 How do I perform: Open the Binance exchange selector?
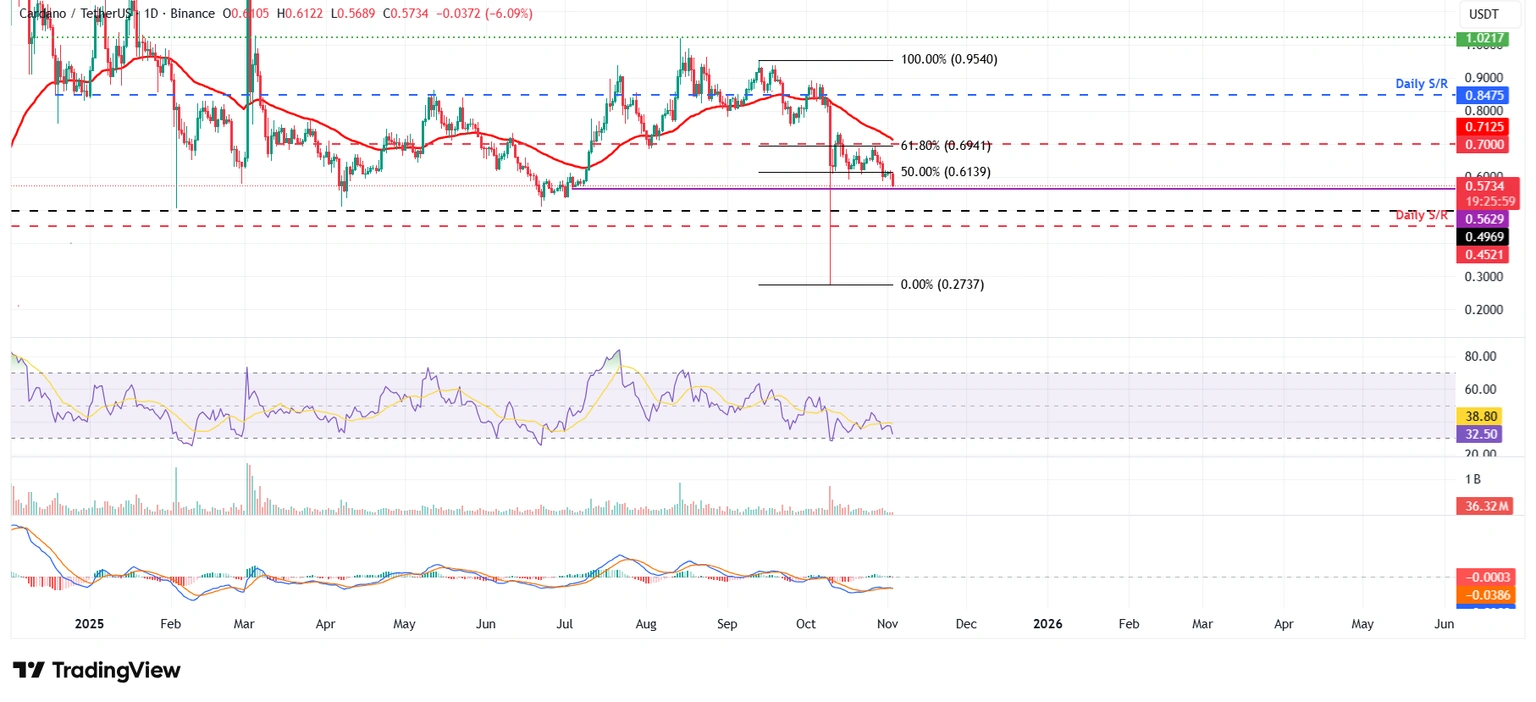click(x=192, y=14)
